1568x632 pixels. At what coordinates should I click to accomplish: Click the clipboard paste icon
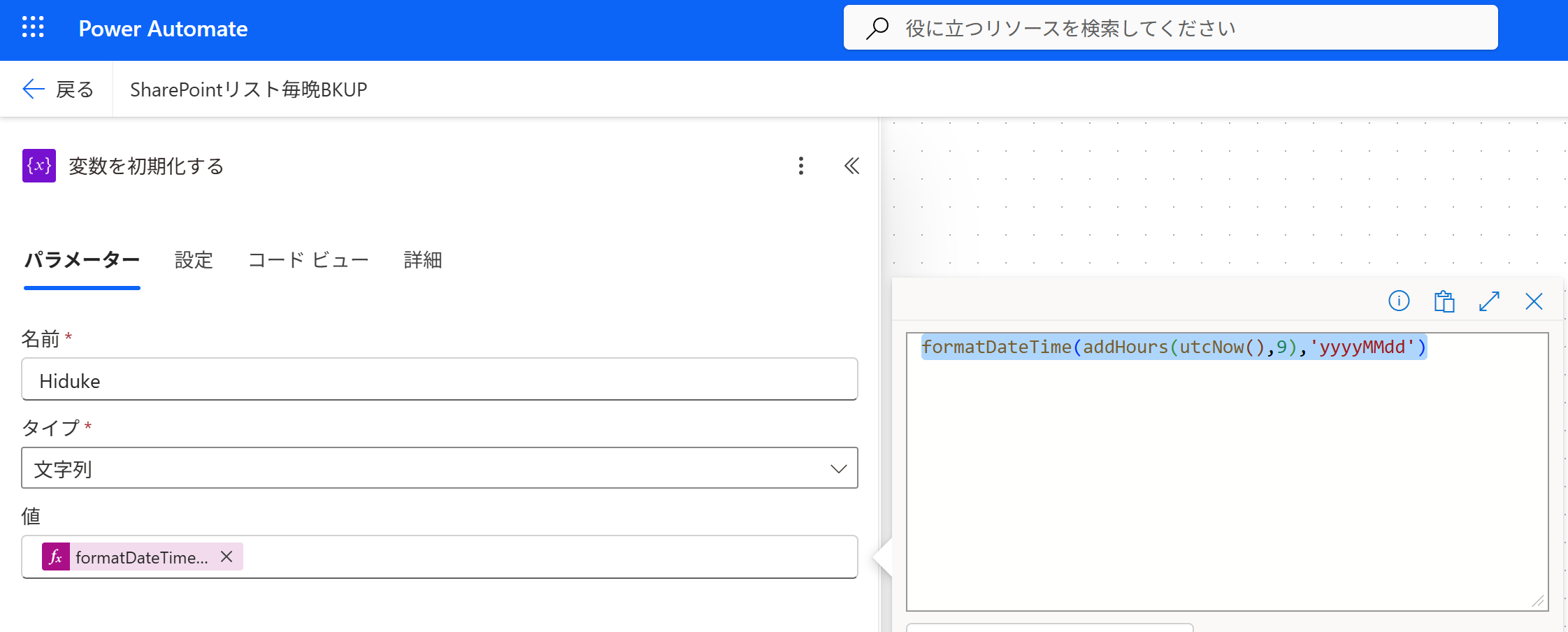tap(1444, 301)
